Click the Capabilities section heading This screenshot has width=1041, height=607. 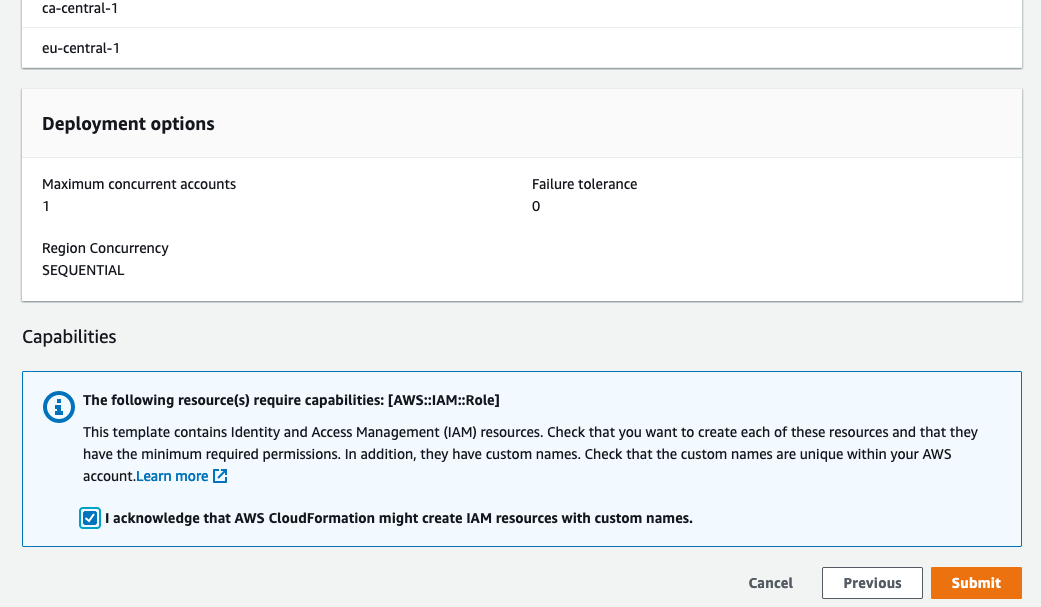(69, 337)
